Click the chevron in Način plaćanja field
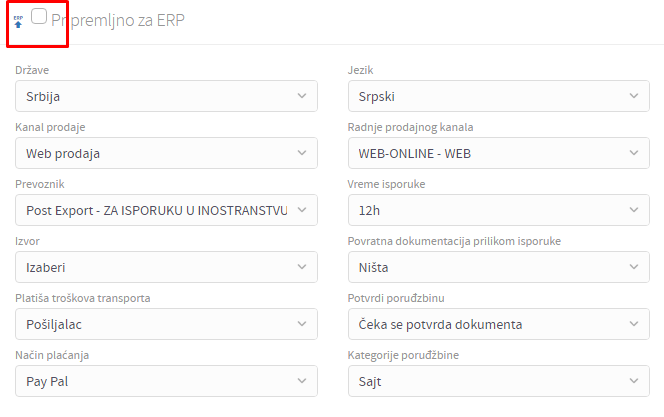The height and width of the screenshot is (417, 664). tap(302, 381)
